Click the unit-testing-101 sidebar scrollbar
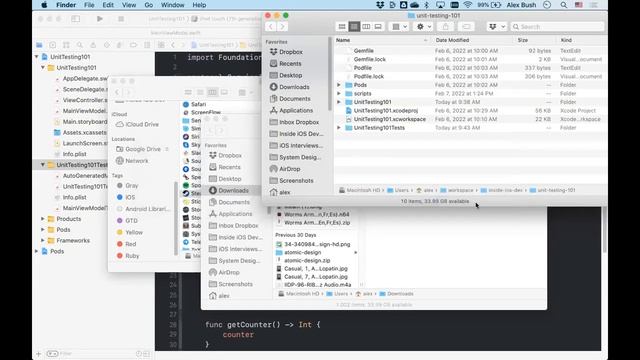This screenshot has height=360, width=640. [330, 73]
